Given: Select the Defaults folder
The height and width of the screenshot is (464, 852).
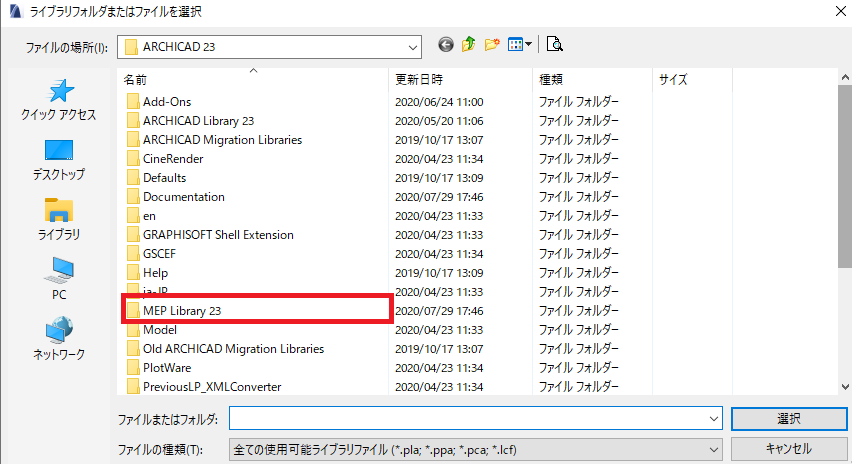Looking at the screenshot, I should (164, 178).
